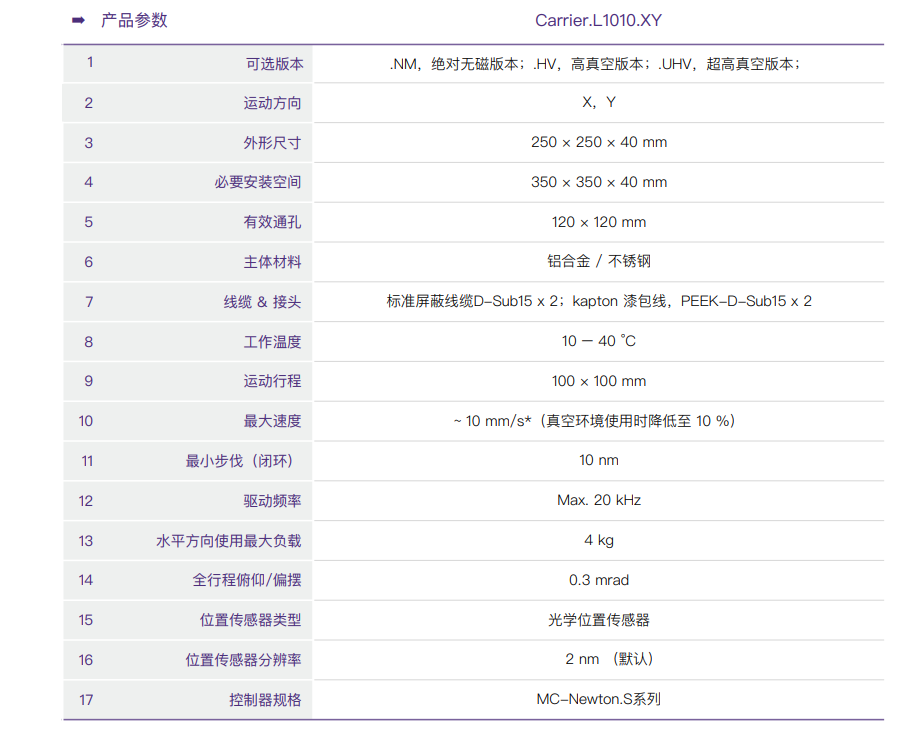Select the 100 × 100 mm travel value
Screen dimensions: 909x731
coord(598,381)
